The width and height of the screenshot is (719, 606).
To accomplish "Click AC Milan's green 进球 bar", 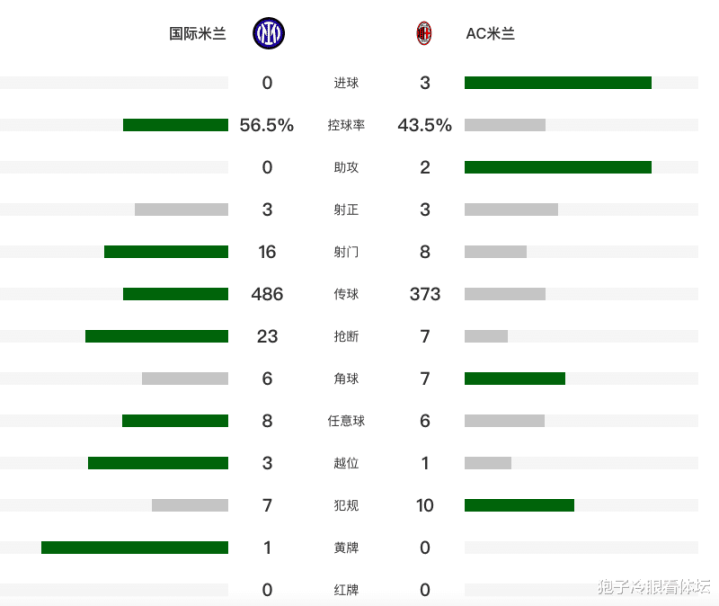I will (x=557, y=83).
